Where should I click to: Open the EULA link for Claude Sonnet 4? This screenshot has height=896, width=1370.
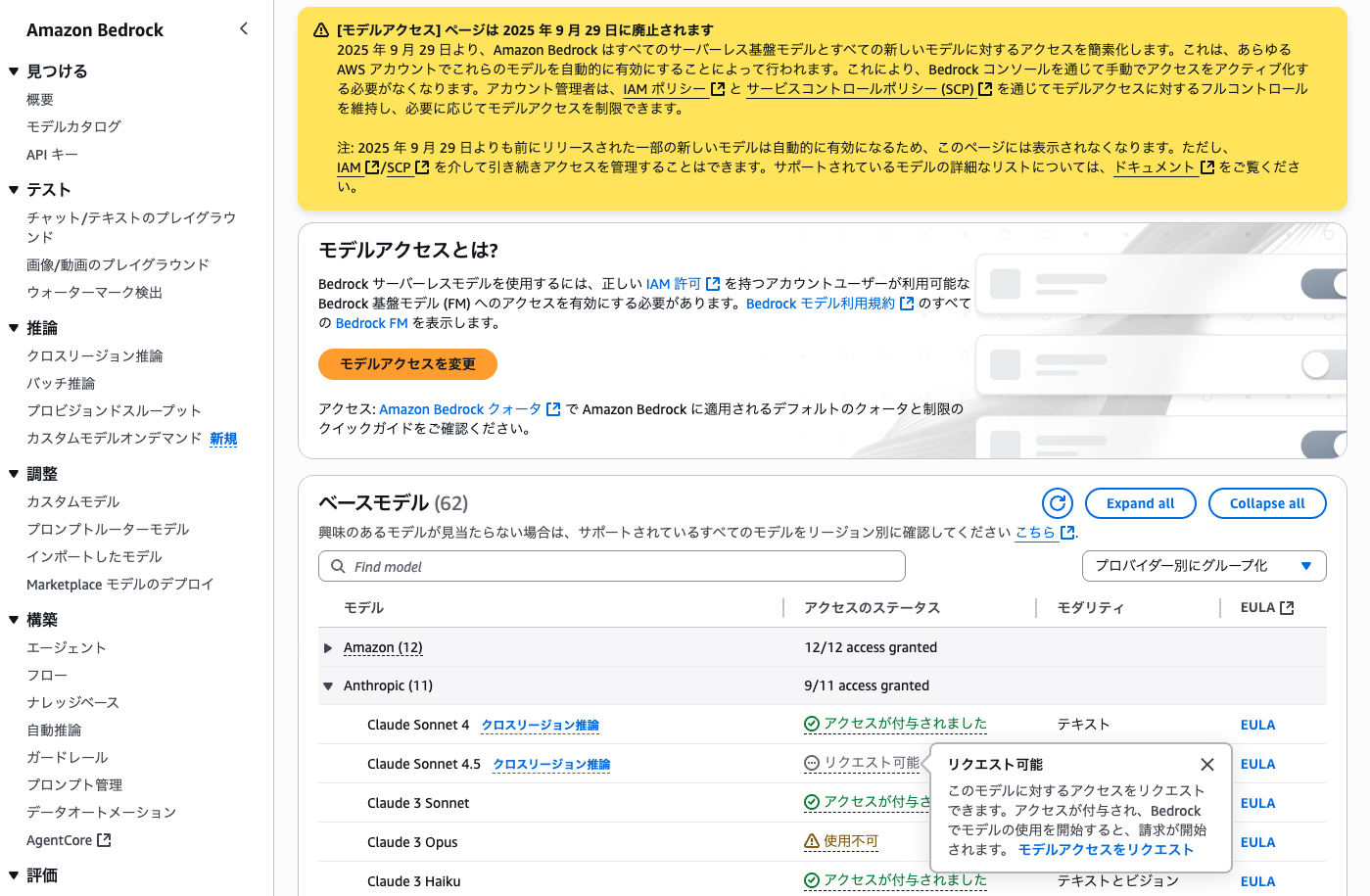[x=1256, y=725]
